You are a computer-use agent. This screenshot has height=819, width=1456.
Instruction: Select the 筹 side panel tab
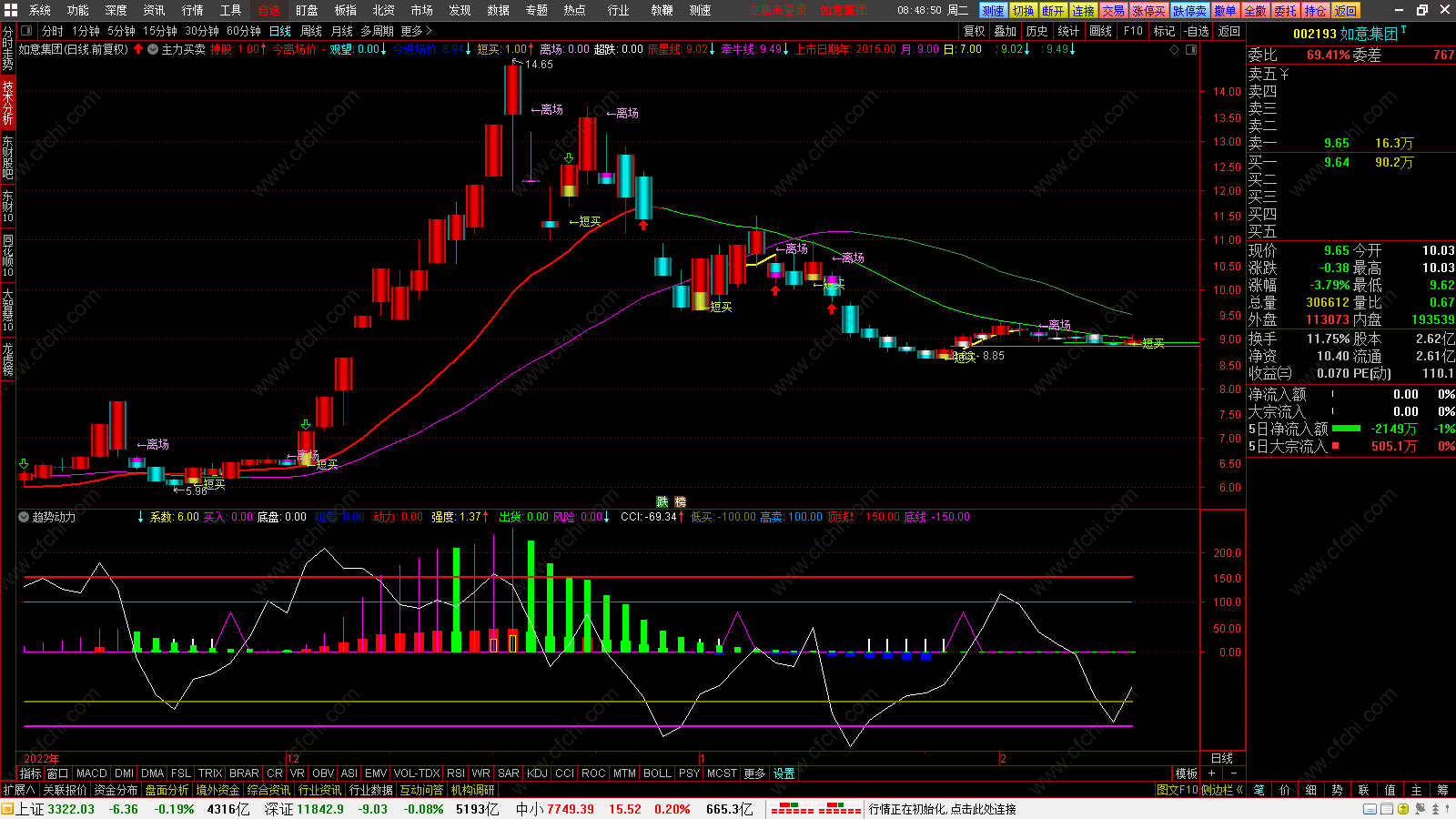click(x=1443, y=790)
